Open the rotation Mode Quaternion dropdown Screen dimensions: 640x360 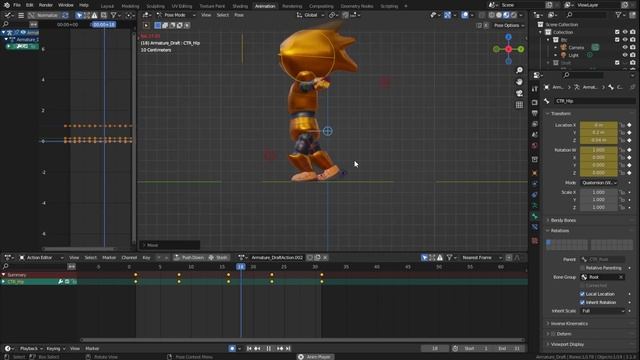coord(600,183)
